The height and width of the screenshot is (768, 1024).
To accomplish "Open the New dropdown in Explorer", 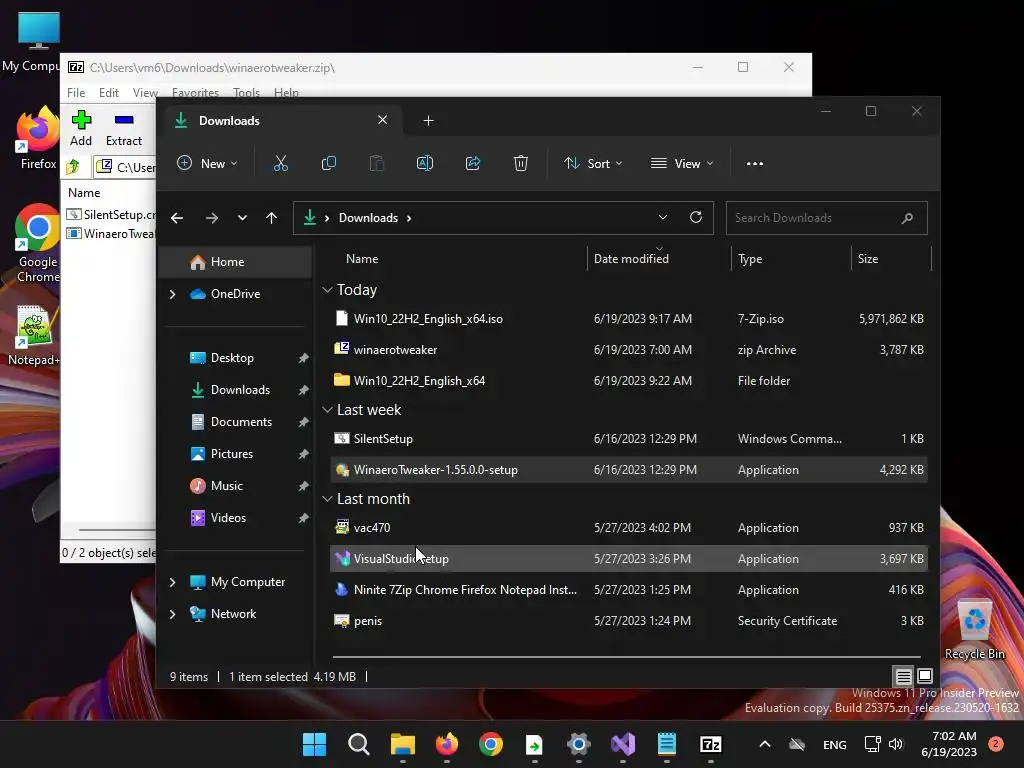I will (x=207, y=163).
